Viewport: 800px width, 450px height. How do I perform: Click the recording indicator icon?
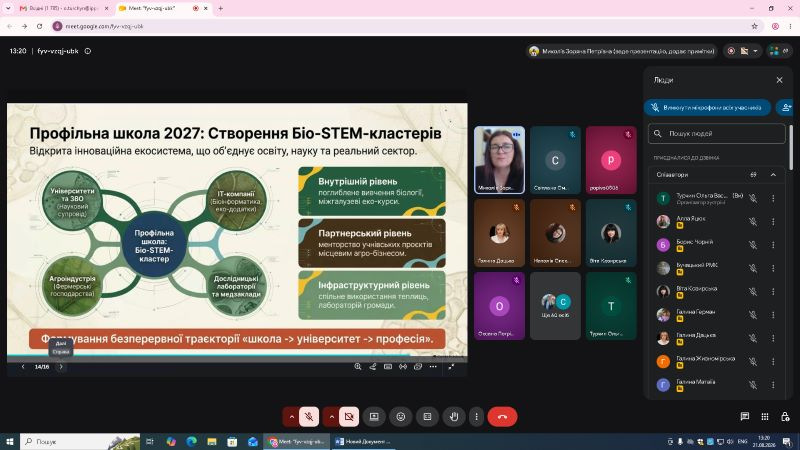click(731, 51)
